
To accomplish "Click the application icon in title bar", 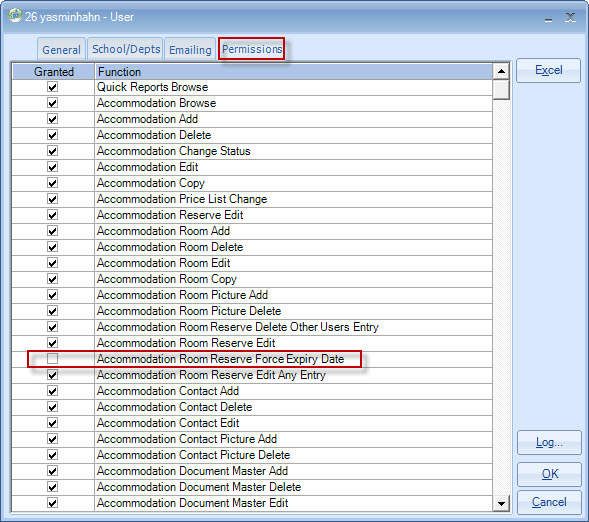I will point(15,16).
